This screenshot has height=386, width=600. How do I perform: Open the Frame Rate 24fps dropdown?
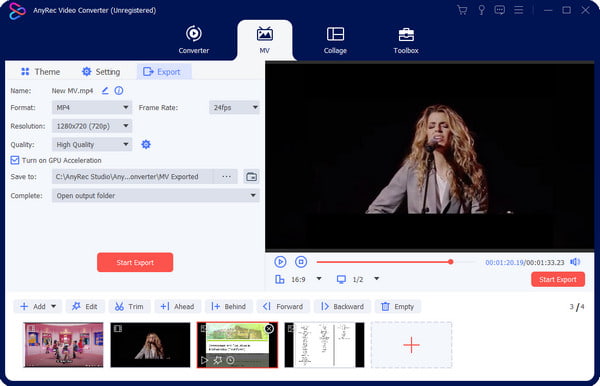[234, 107]
